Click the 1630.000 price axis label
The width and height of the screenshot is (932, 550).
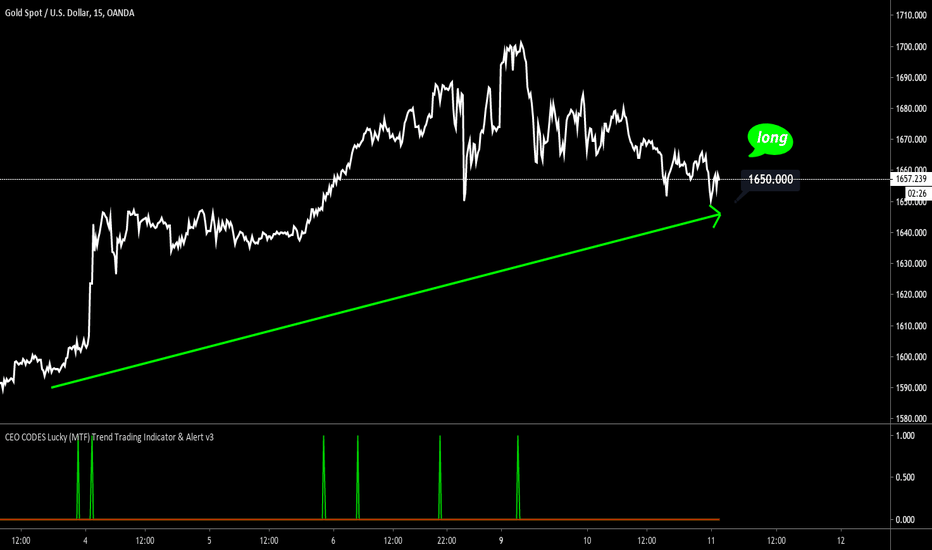click(x=911, y=263)
